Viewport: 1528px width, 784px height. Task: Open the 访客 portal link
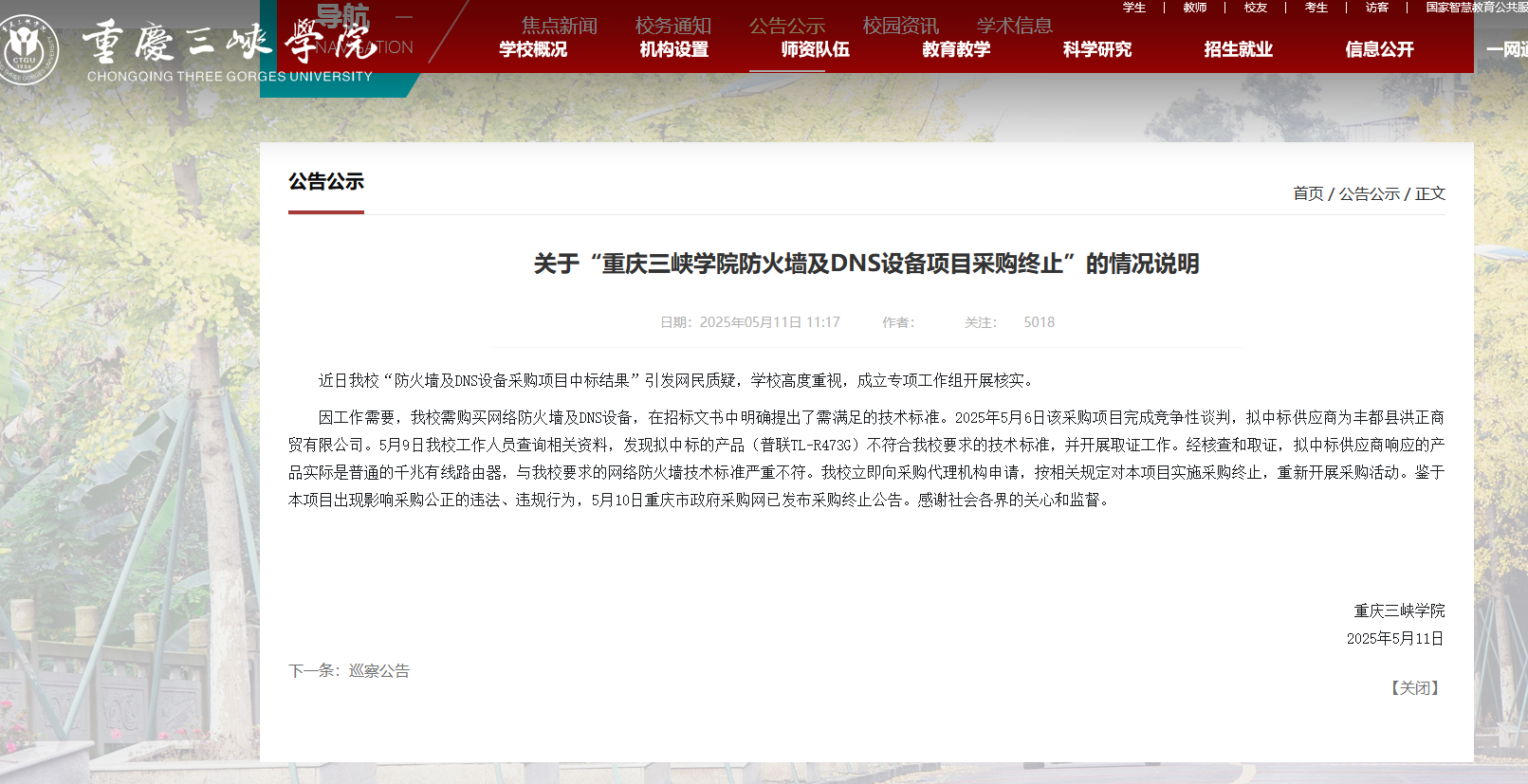(x=1377, y=8)
